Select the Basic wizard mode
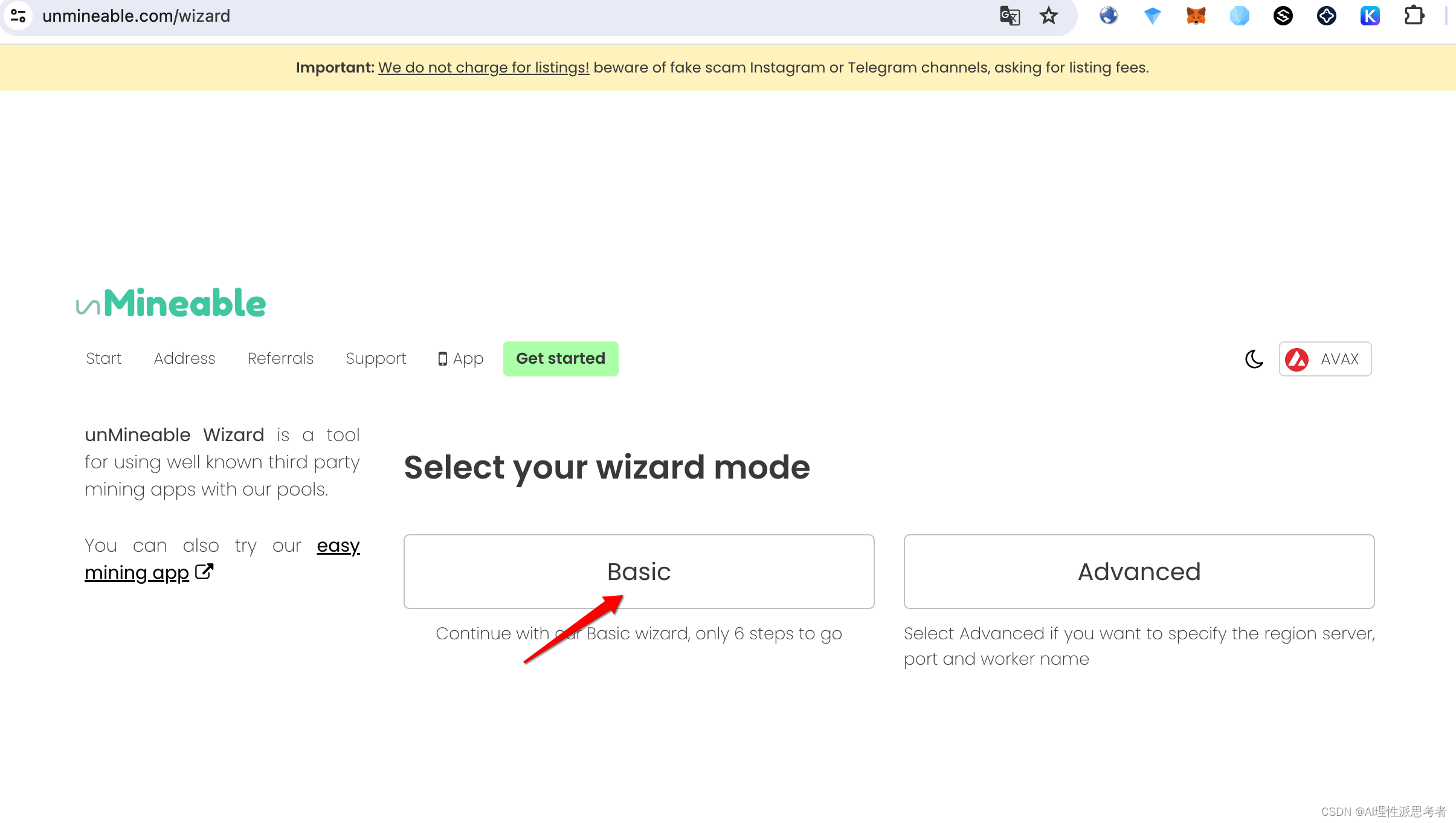This screenshot has width=1456, height=823. tap(638, 571)
